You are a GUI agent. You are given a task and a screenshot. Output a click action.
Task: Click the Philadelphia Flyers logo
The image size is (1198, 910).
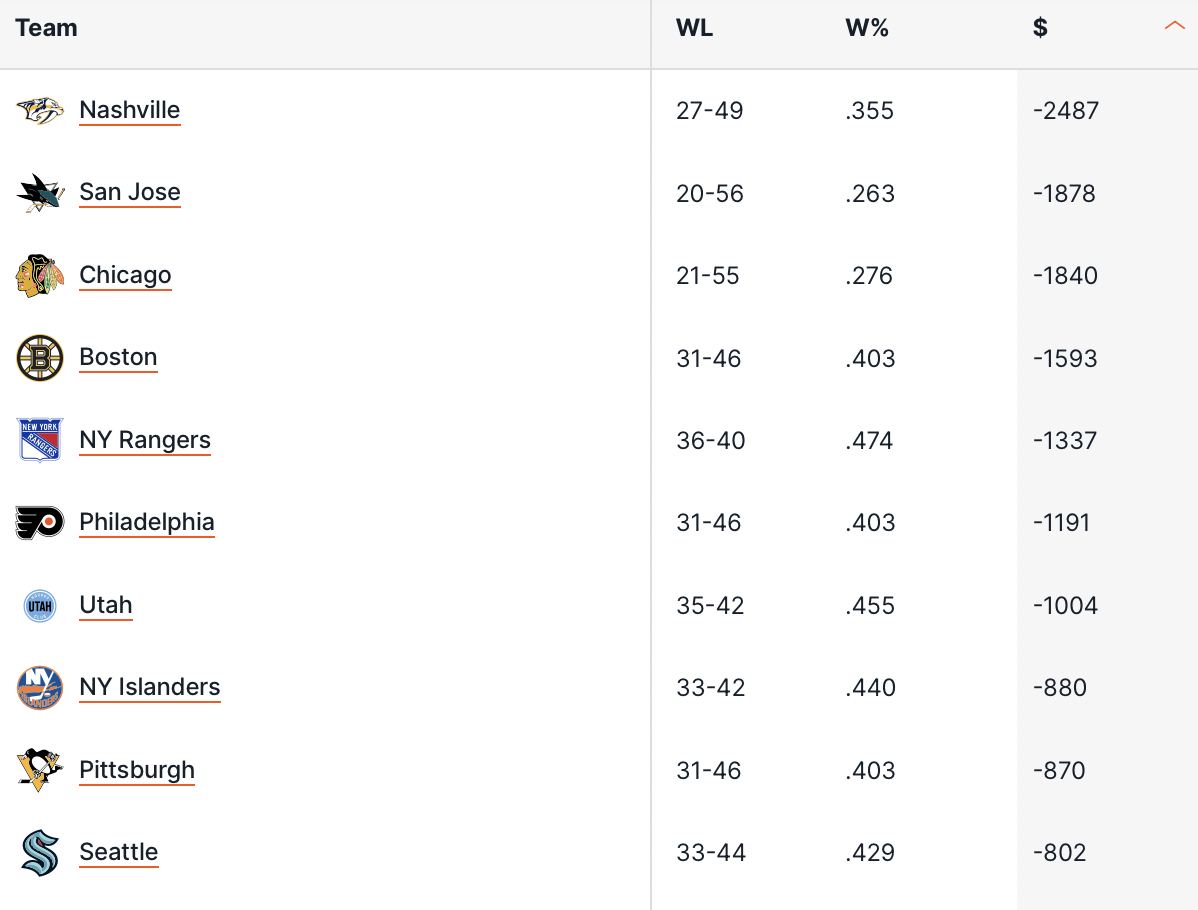[x=40, y=523]
